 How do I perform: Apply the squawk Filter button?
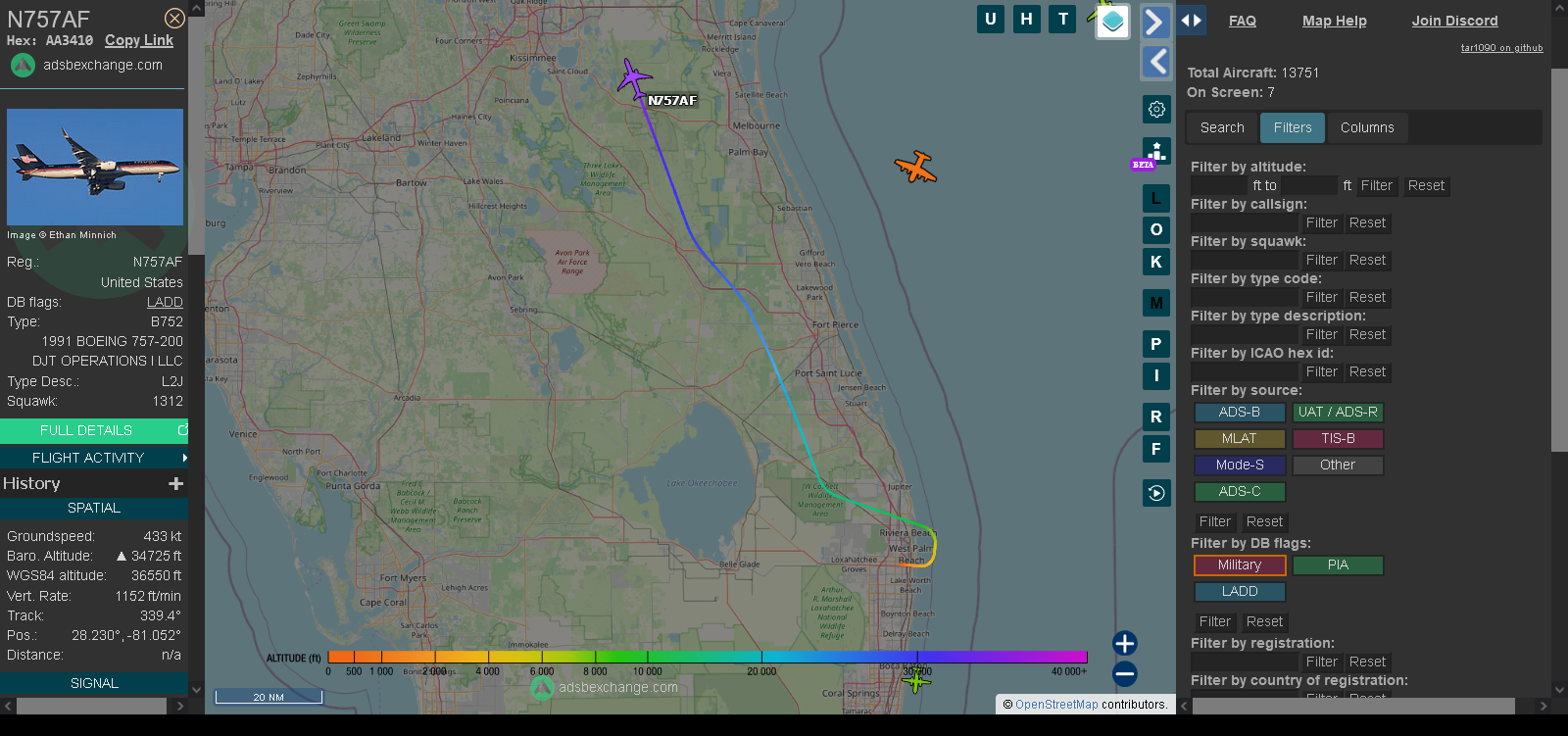pyautogui.click(x=1322, y=260)
